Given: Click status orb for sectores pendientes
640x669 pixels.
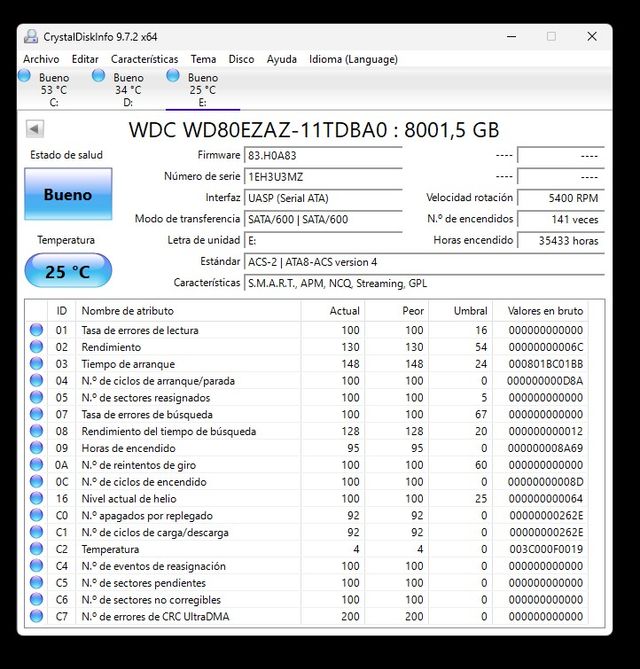Looking at the screenshot, I should point(36,582).
